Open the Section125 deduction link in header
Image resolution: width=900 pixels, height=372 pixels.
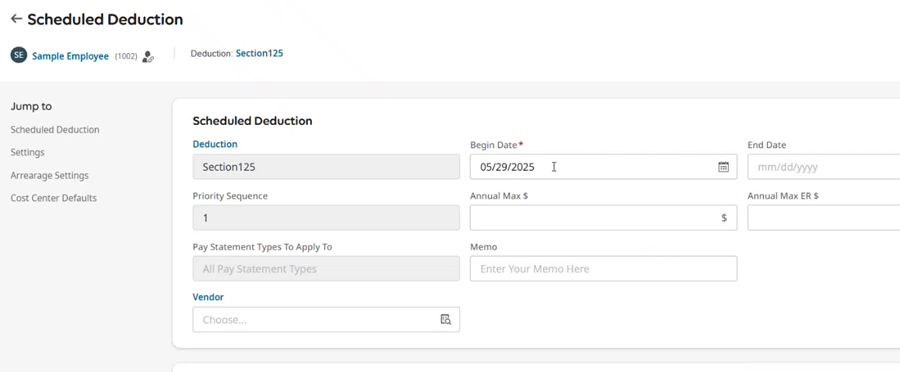pos(259,53)
